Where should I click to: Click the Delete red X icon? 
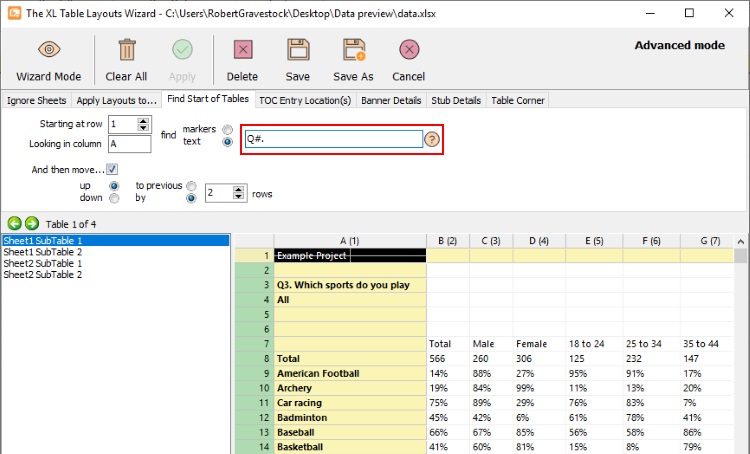tap(243, 49)
